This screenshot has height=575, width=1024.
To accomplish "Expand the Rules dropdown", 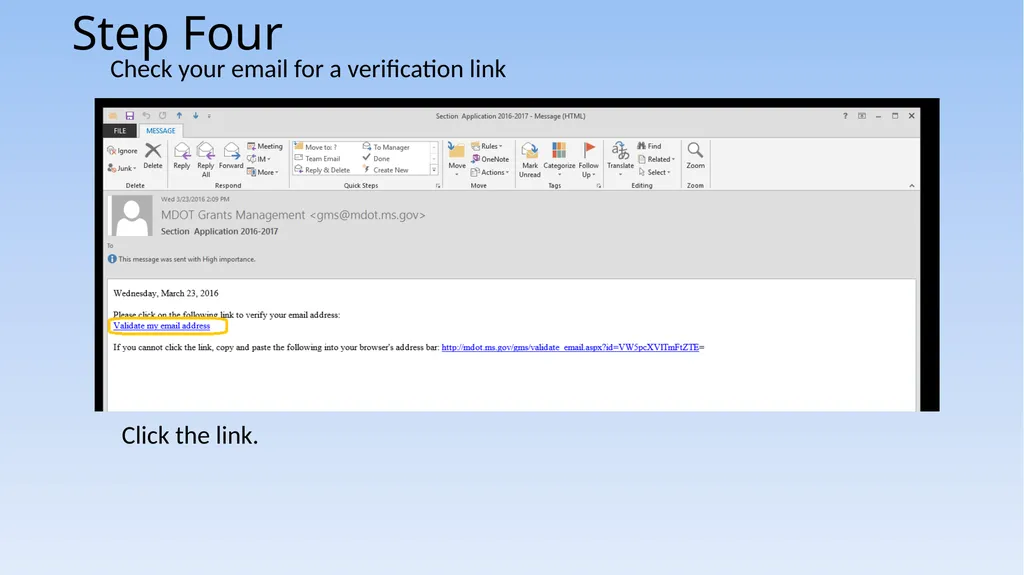I will point(487,146).
